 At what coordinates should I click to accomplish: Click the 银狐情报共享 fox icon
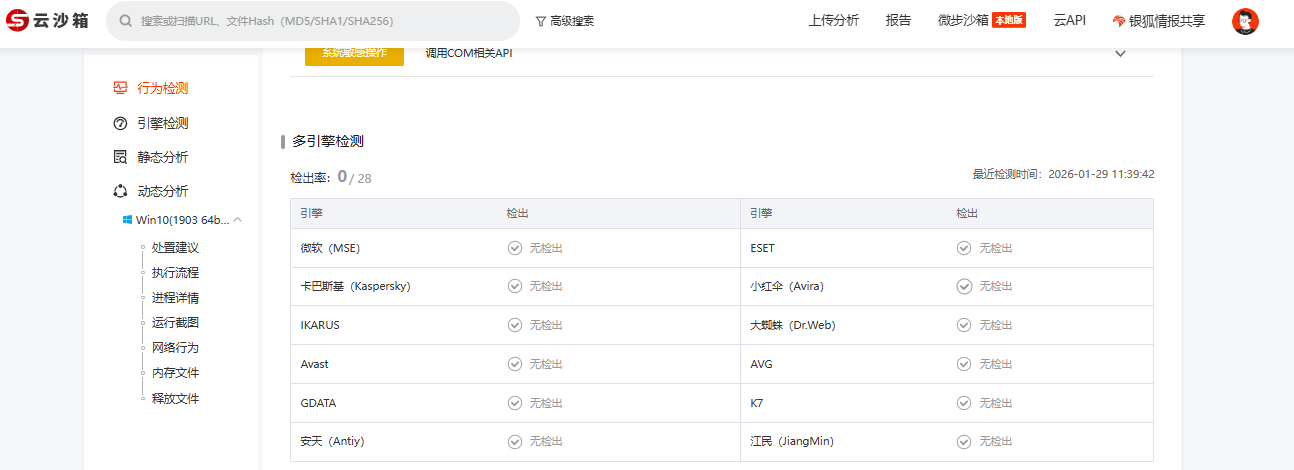[x=1119, y=21]
